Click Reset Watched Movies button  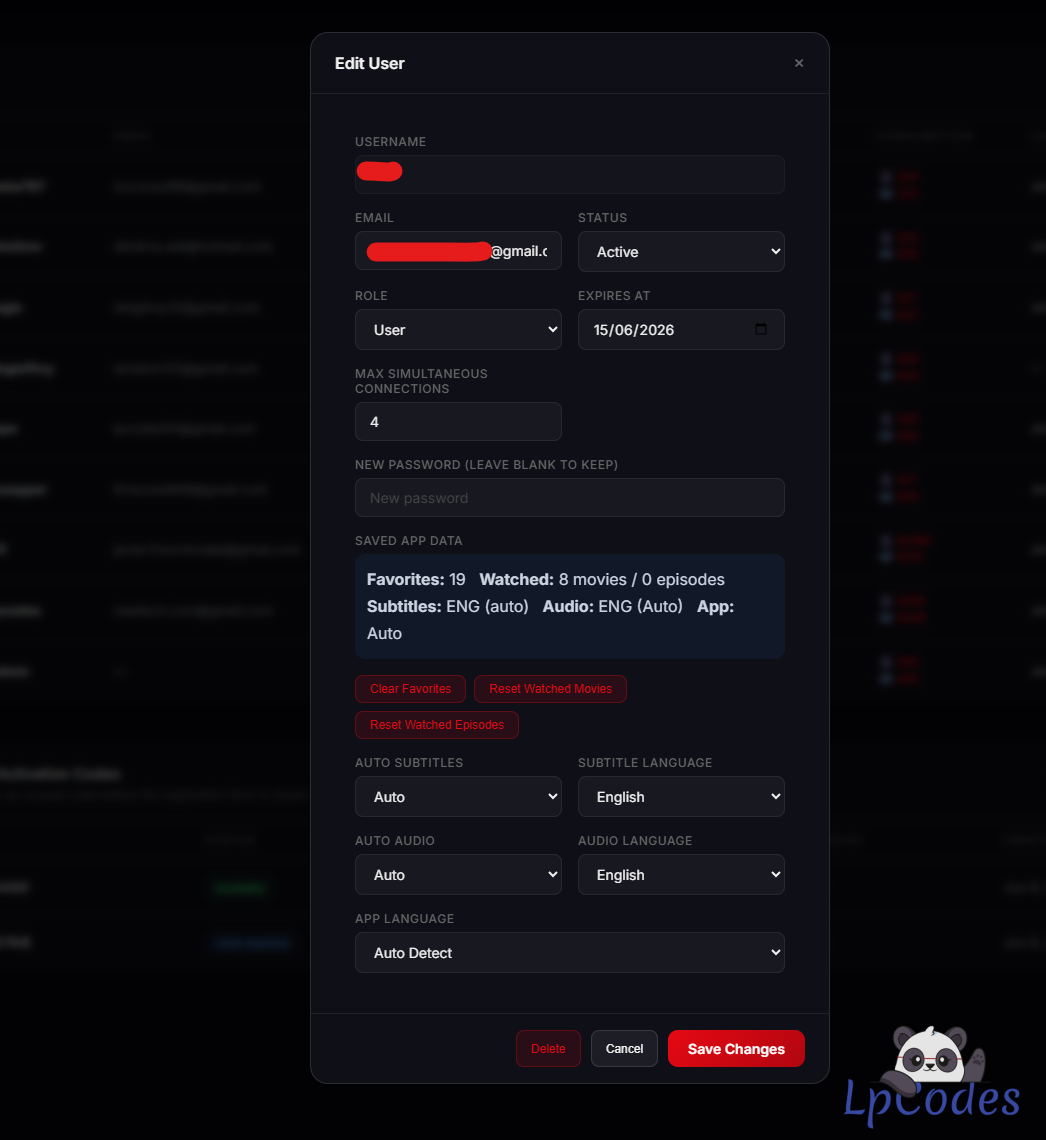tap(550, 689)
